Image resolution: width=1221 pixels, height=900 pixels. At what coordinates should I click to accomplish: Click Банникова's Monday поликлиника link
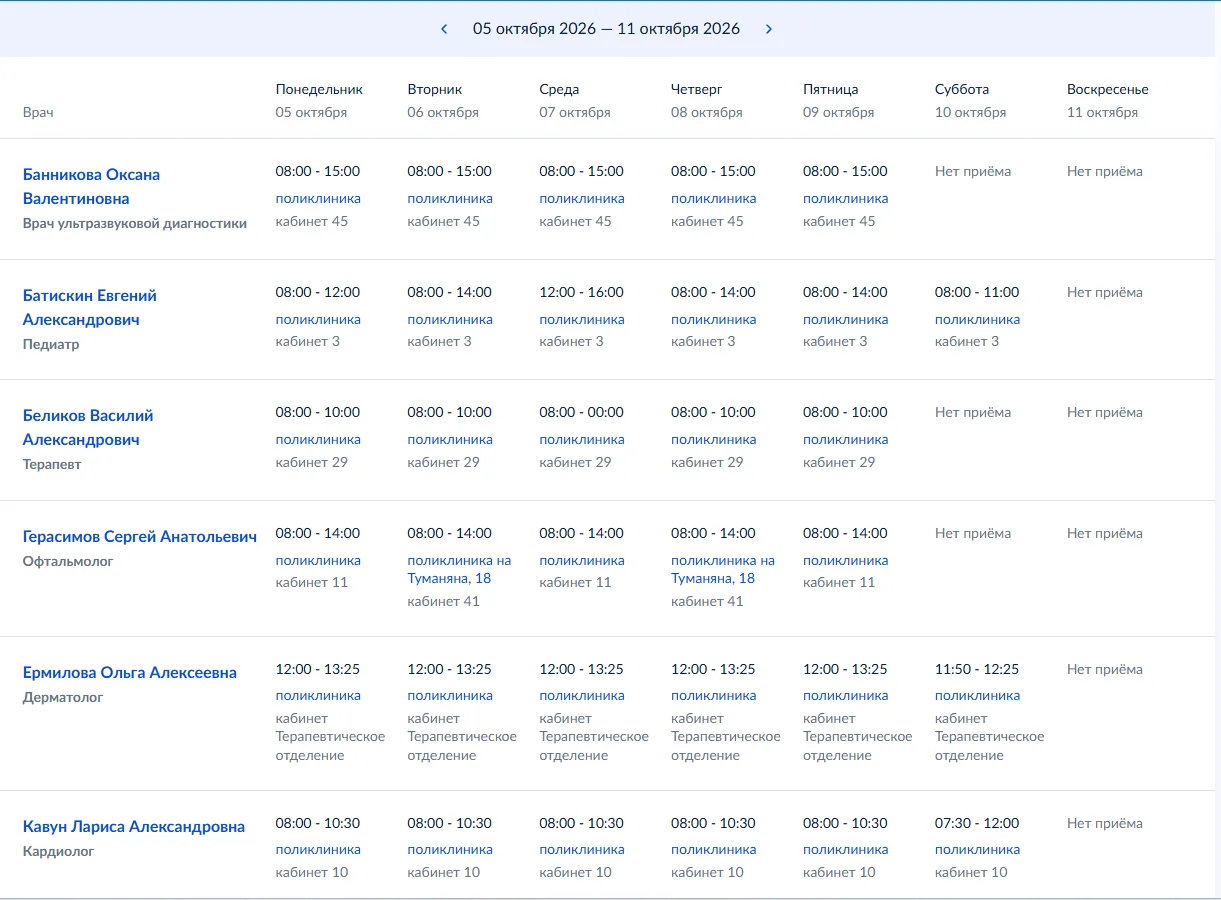tap(318, 198)
